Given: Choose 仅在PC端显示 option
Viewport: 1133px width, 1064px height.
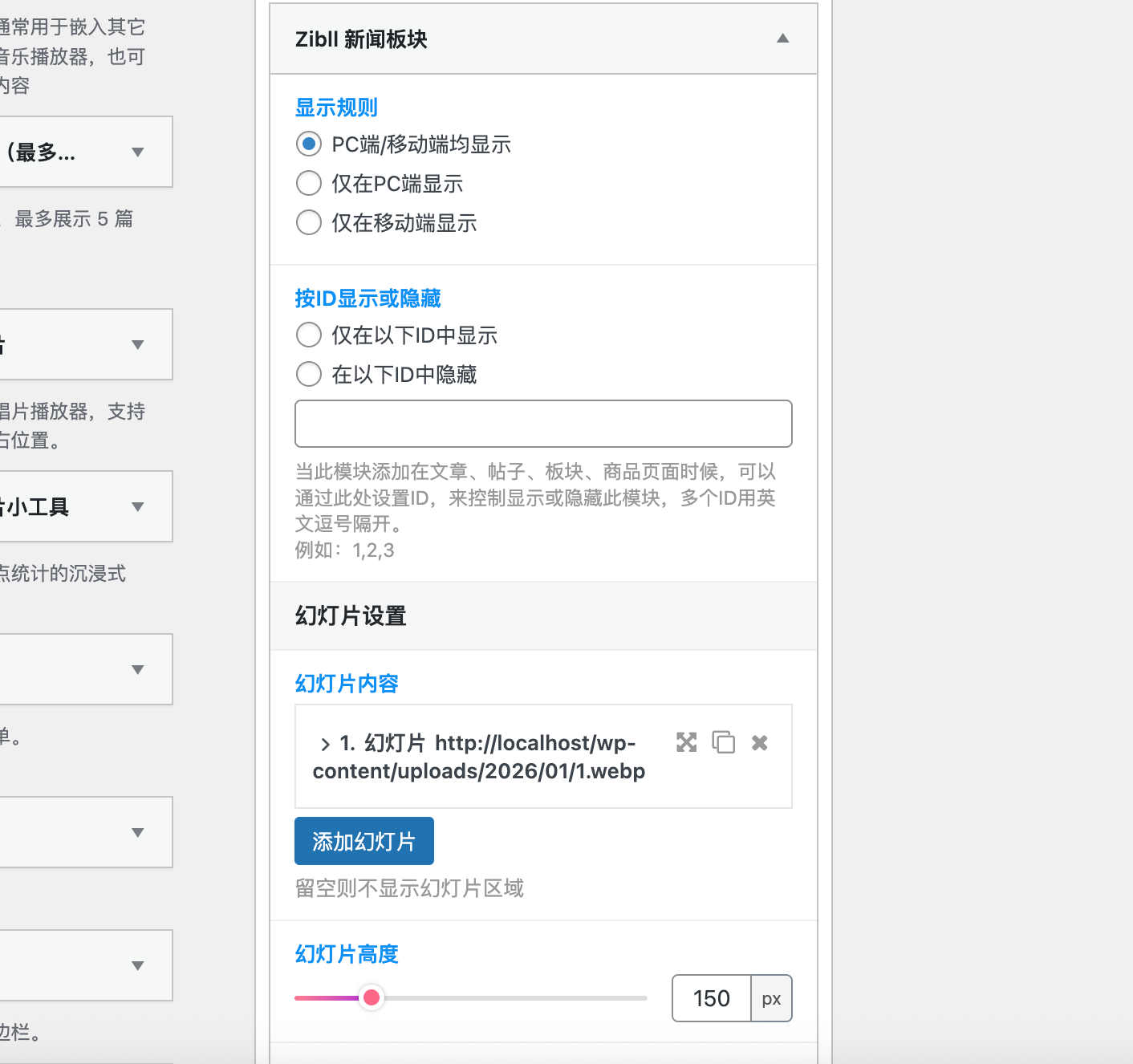Looking at the screenshot, I should coord(309,183).
